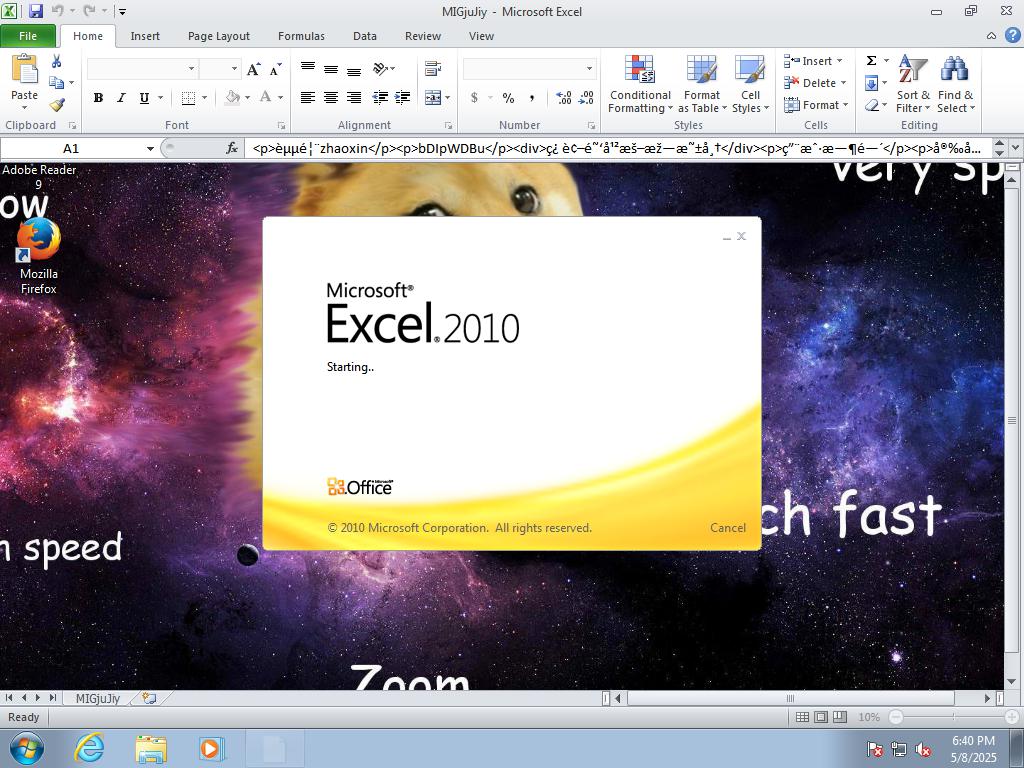Viewport: 1024px width, 768px height.
Task: Click the Grow Font icon
Action: 253,69
